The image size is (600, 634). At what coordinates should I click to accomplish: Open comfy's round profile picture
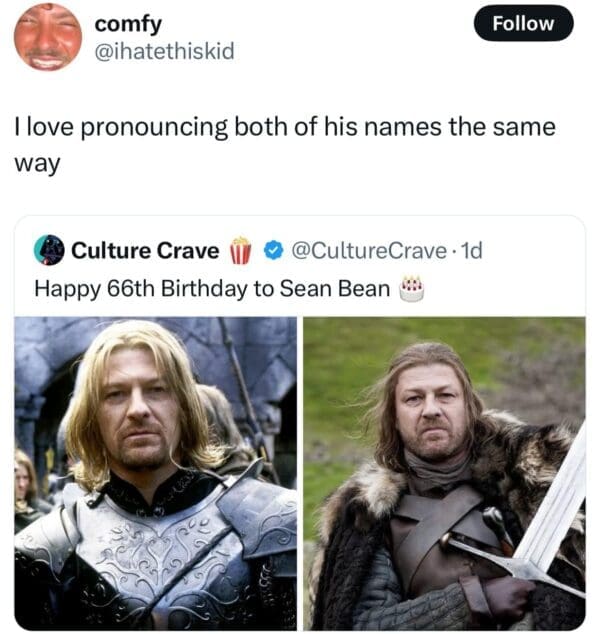(x=48, y=37)
